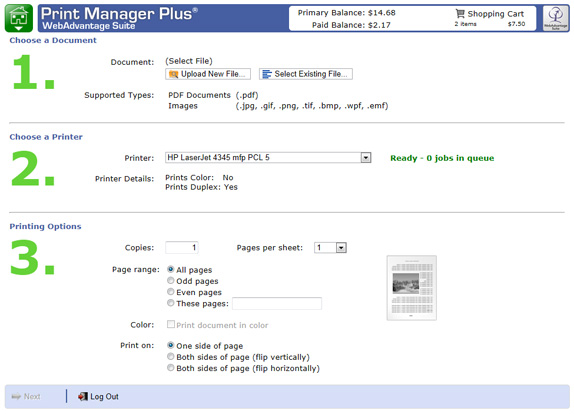Select Both sides flip vertically option
The height and width of the screenshot is (414, 574).
(x=171, y=356)
